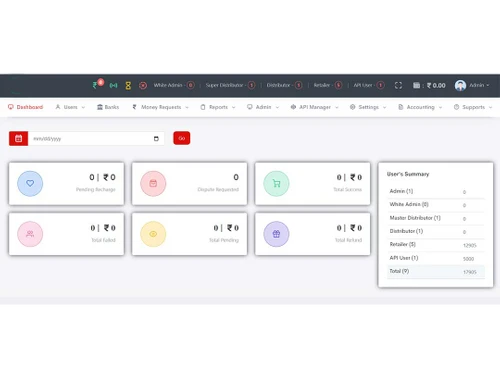The height and width of the screenshot is (375, 500).
Task: Click the User's Summary heading
Action: 408,174
